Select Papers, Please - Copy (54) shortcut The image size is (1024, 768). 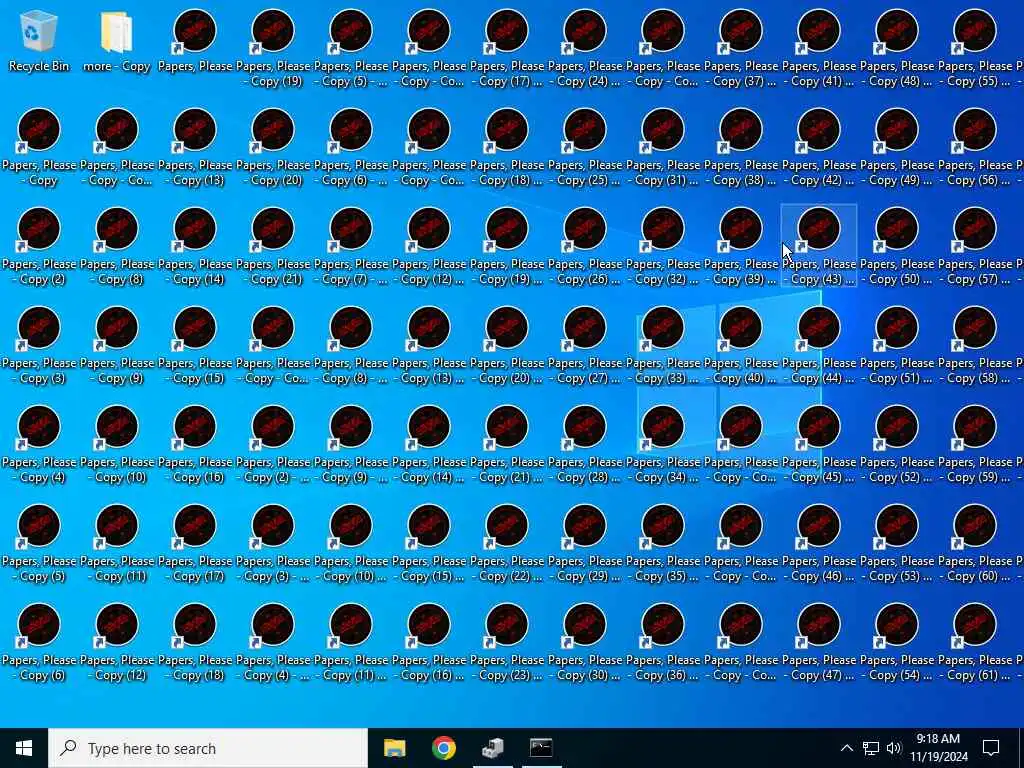click(x=897, y=643)
